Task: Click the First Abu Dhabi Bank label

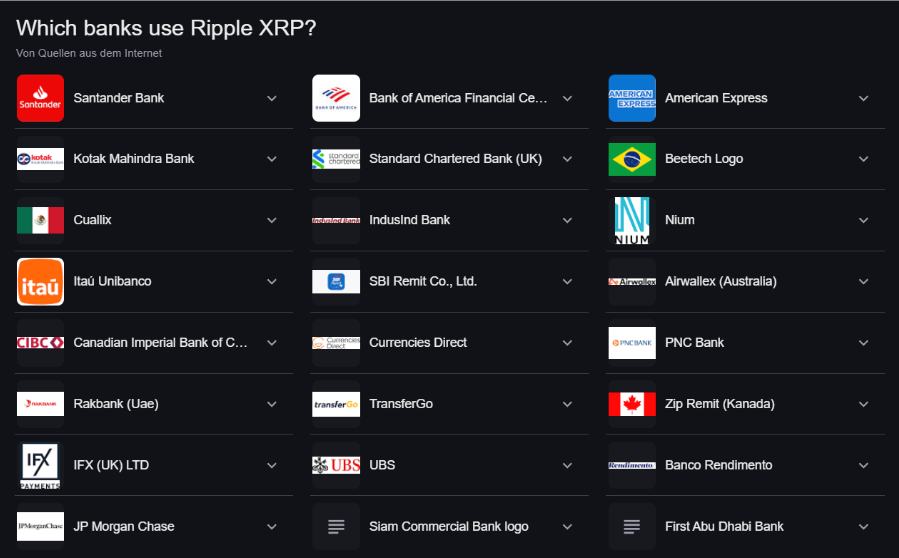Action: (x=724, y=526)
